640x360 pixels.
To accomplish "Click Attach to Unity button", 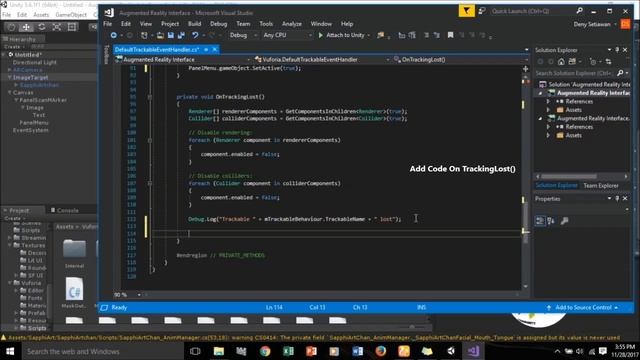I will [x=341, y=36].
